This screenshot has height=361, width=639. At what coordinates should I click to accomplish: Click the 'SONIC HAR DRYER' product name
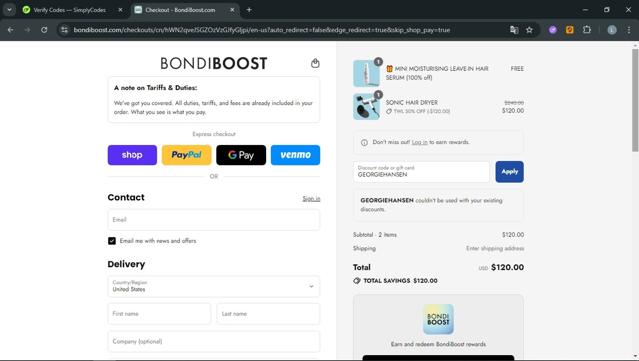pyautogui.click(x=412, y=103)
